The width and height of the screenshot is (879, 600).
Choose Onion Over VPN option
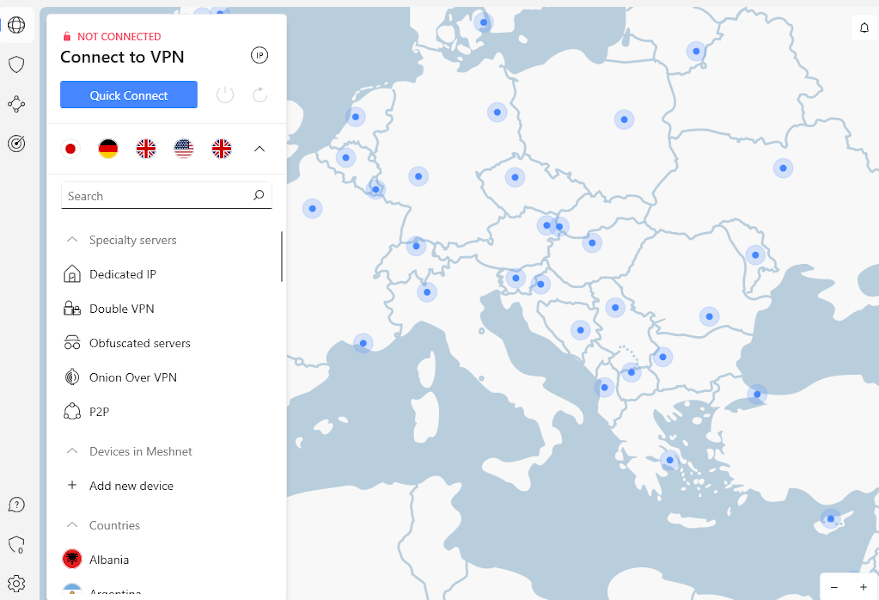click(x=132, y=377)
